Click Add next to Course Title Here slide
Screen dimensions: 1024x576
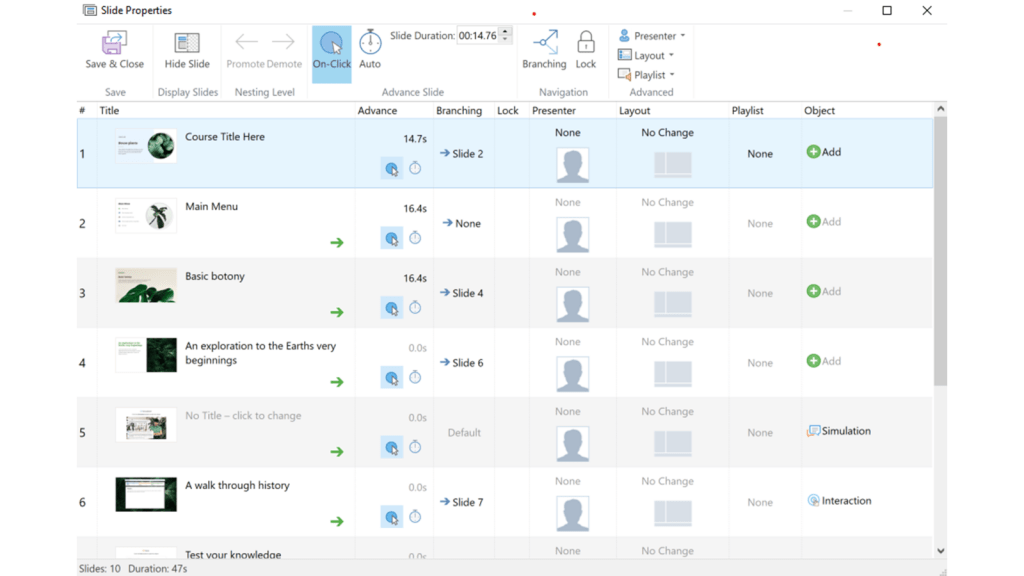click(822, 153)
